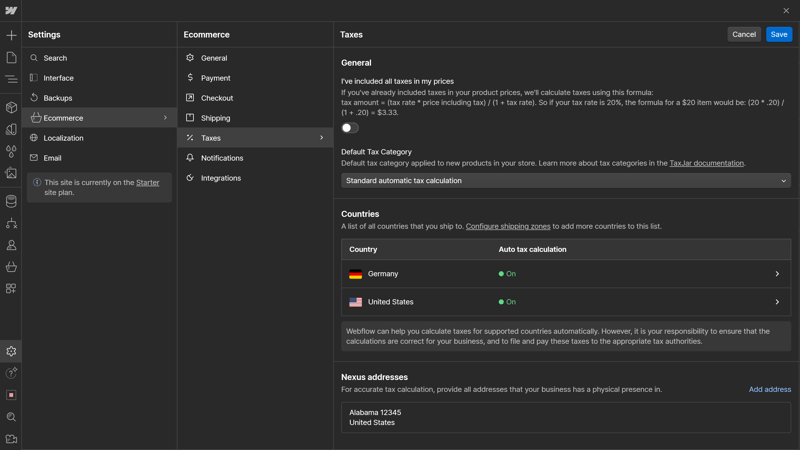Click the Add address link
This screenshot has height=450, width=800.
pos(769,390)
